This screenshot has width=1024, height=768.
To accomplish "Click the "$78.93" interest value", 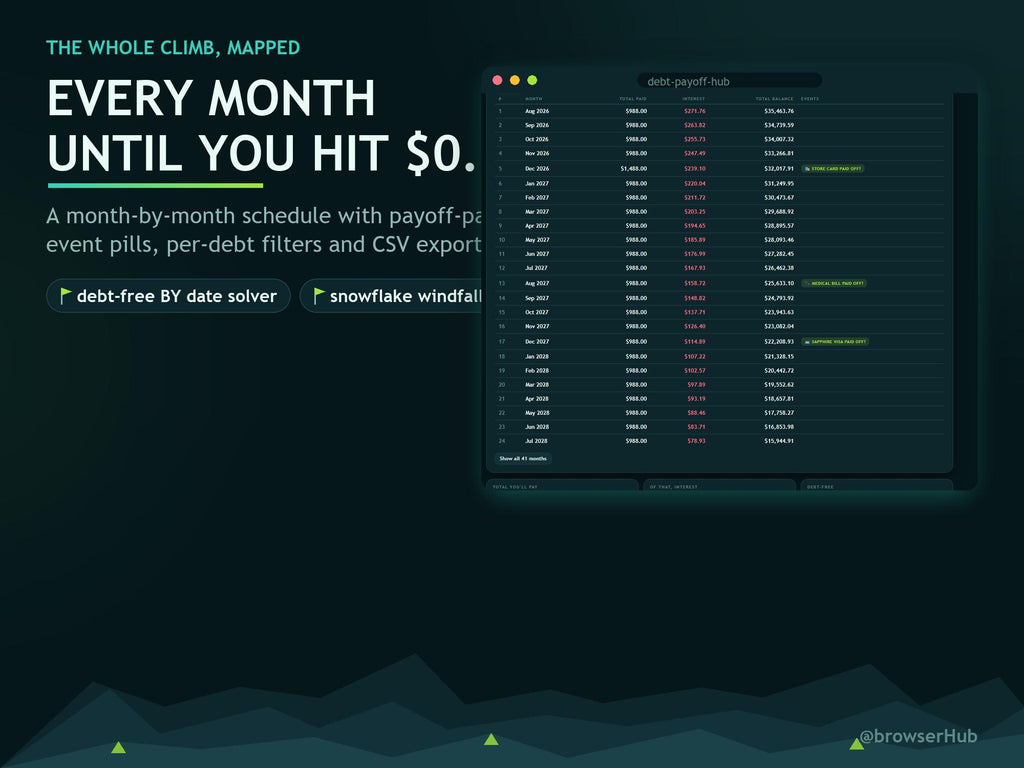I will pos(696,441).
